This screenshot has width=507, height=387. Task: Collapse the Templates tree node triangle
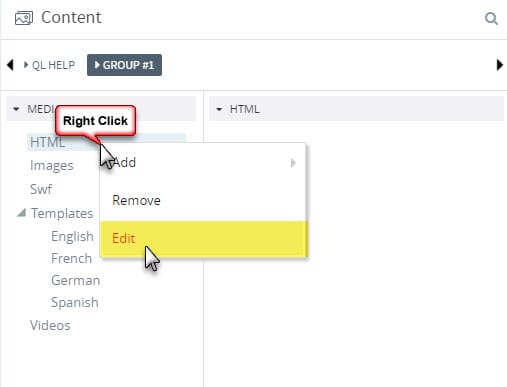coord(22,213)
